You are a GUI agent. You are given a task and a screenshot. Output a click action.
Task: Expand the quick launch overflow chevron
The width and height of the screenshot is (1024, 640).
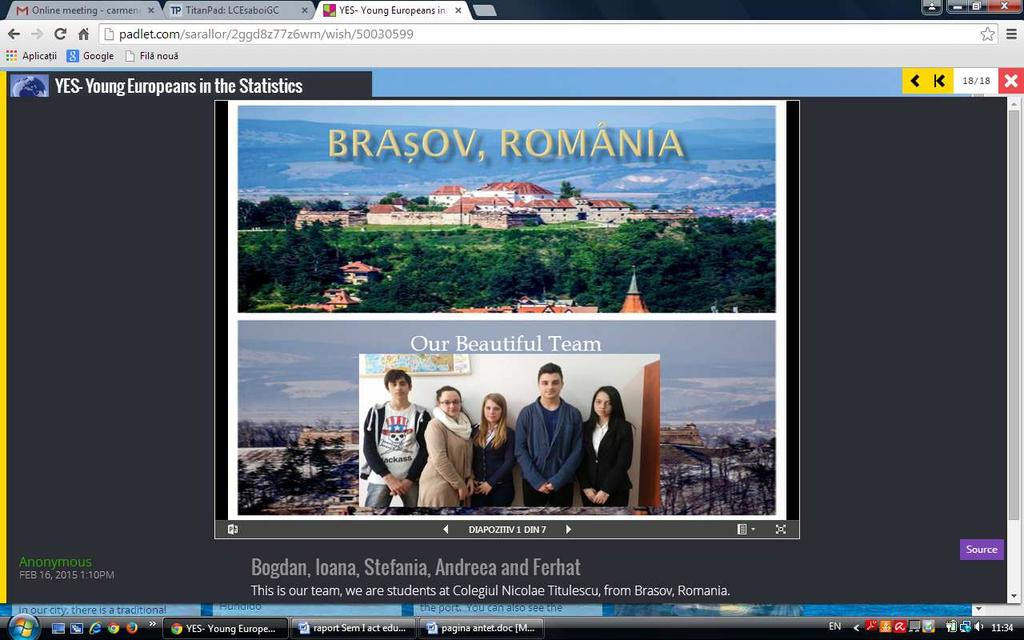pos(153,625)
